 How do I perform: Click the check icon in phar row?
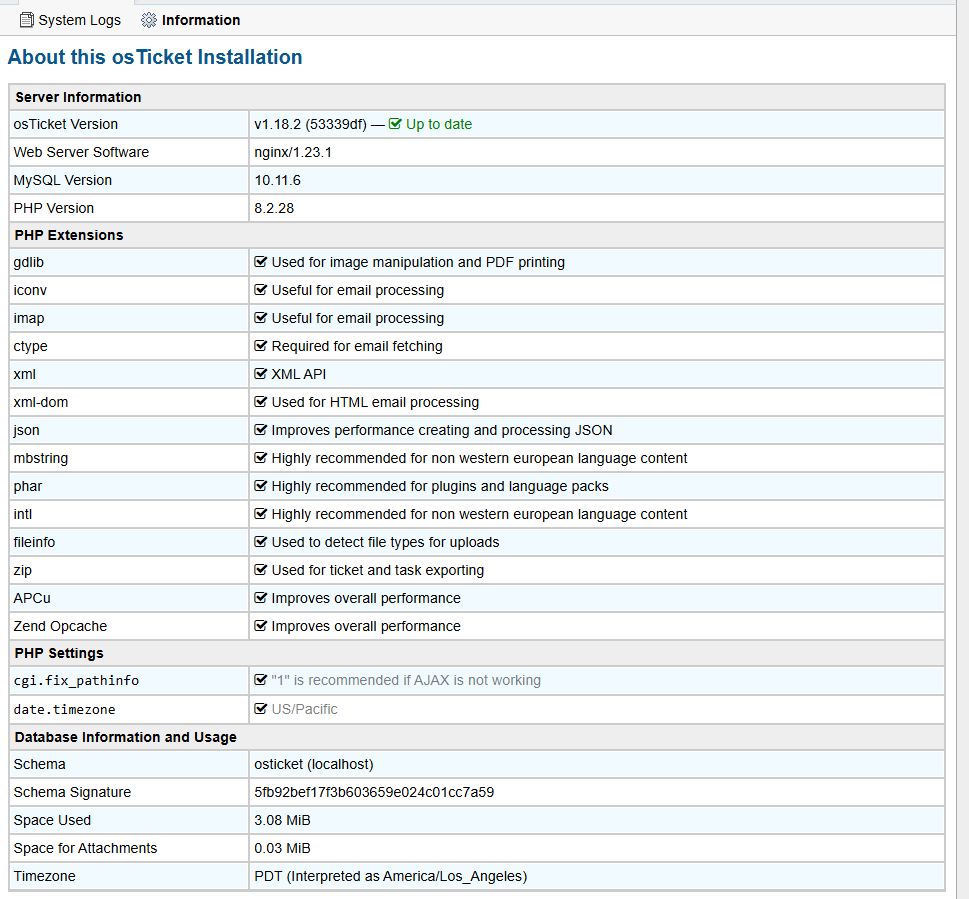pos(260,486)
